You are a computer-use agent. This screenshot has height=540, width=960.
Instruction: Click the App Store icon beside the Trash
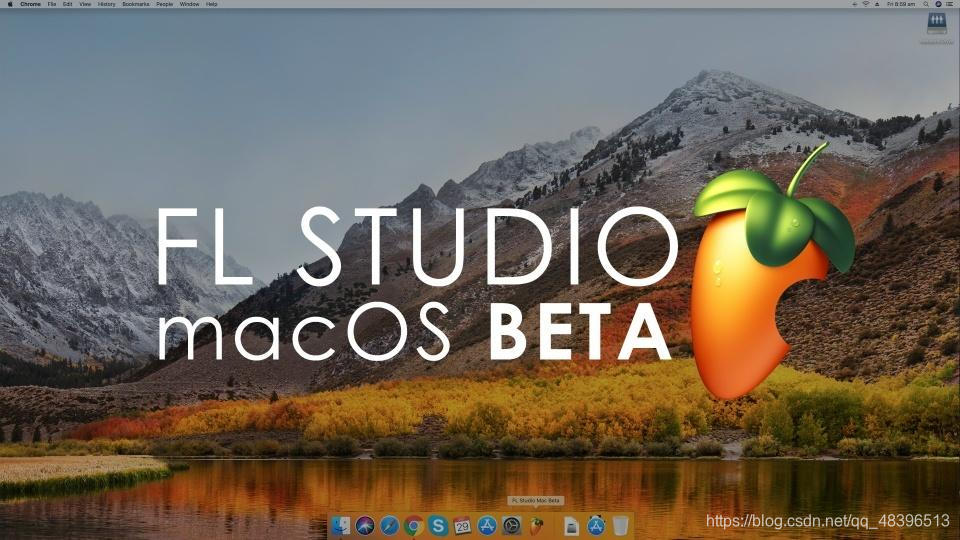(x=596, y=525)
